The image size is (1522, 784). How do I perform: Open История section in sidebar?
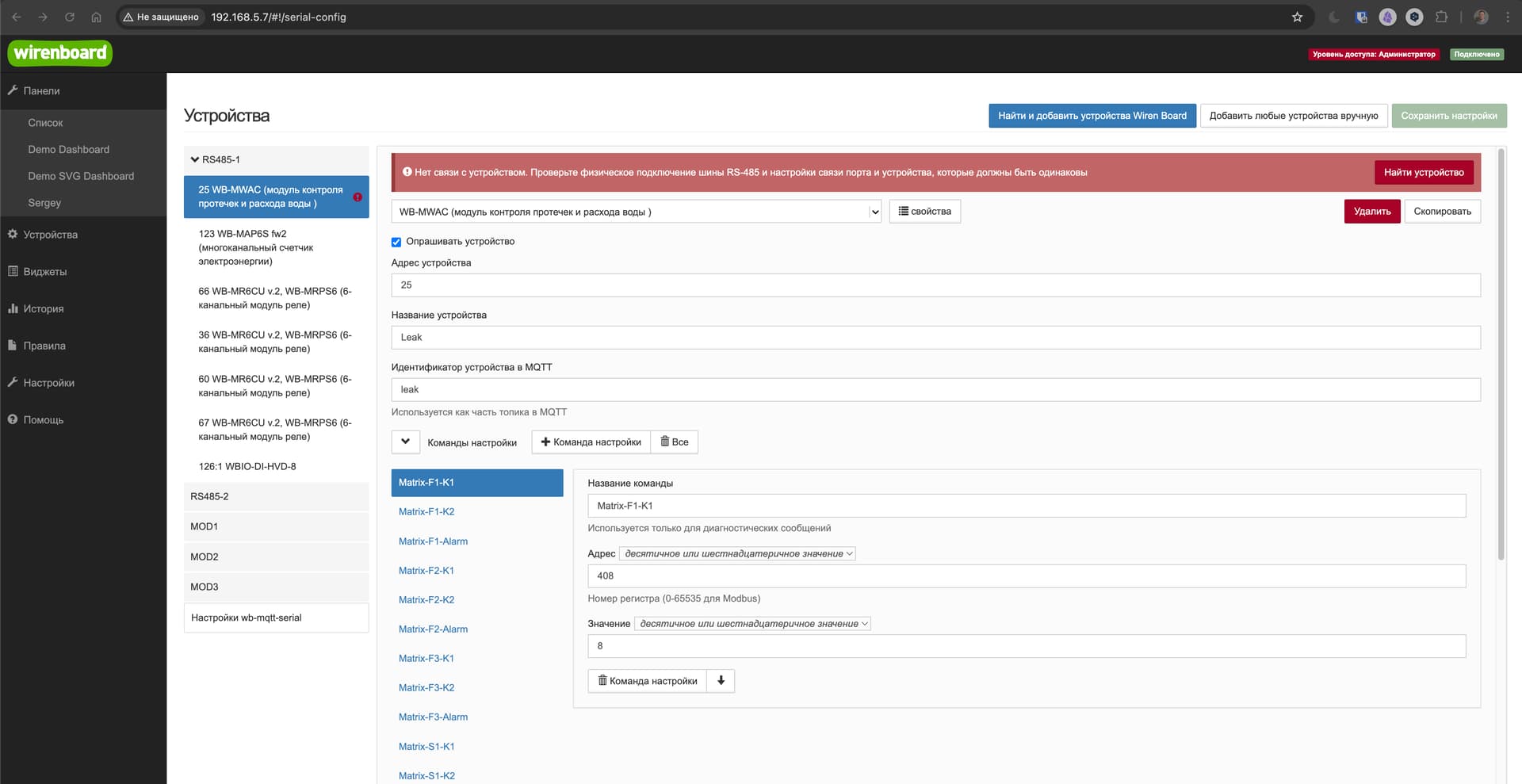click(x=43, y=309)
